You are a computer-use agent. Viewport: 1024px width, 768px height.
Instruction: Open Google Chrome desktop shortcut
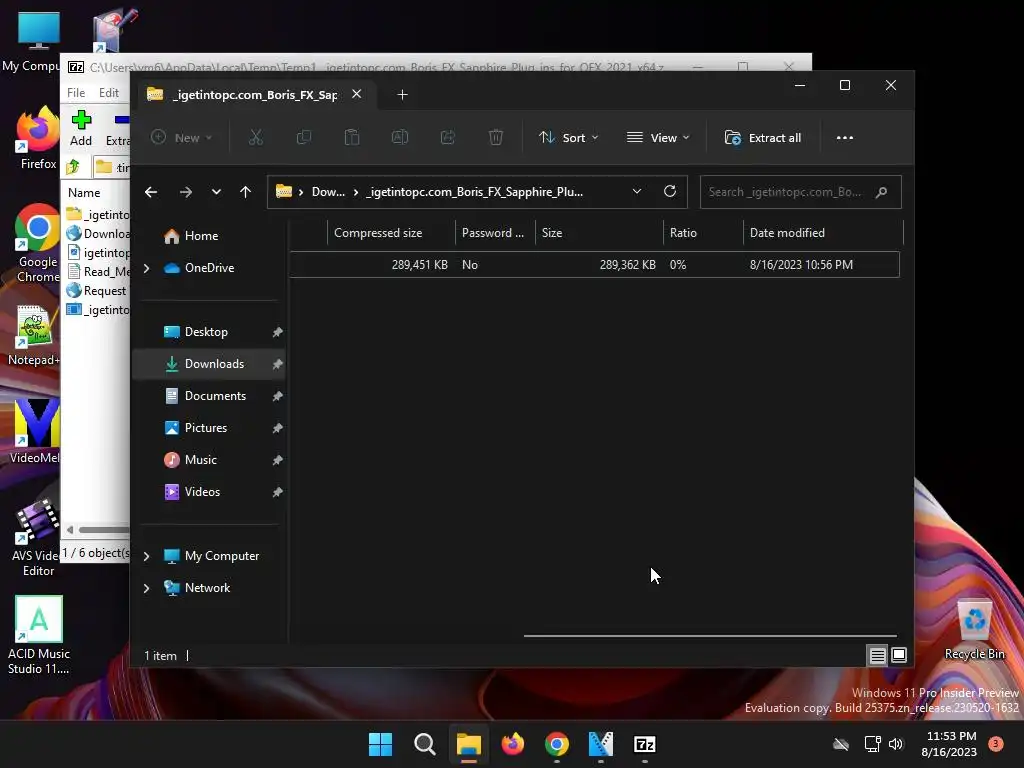coord(38,244)
